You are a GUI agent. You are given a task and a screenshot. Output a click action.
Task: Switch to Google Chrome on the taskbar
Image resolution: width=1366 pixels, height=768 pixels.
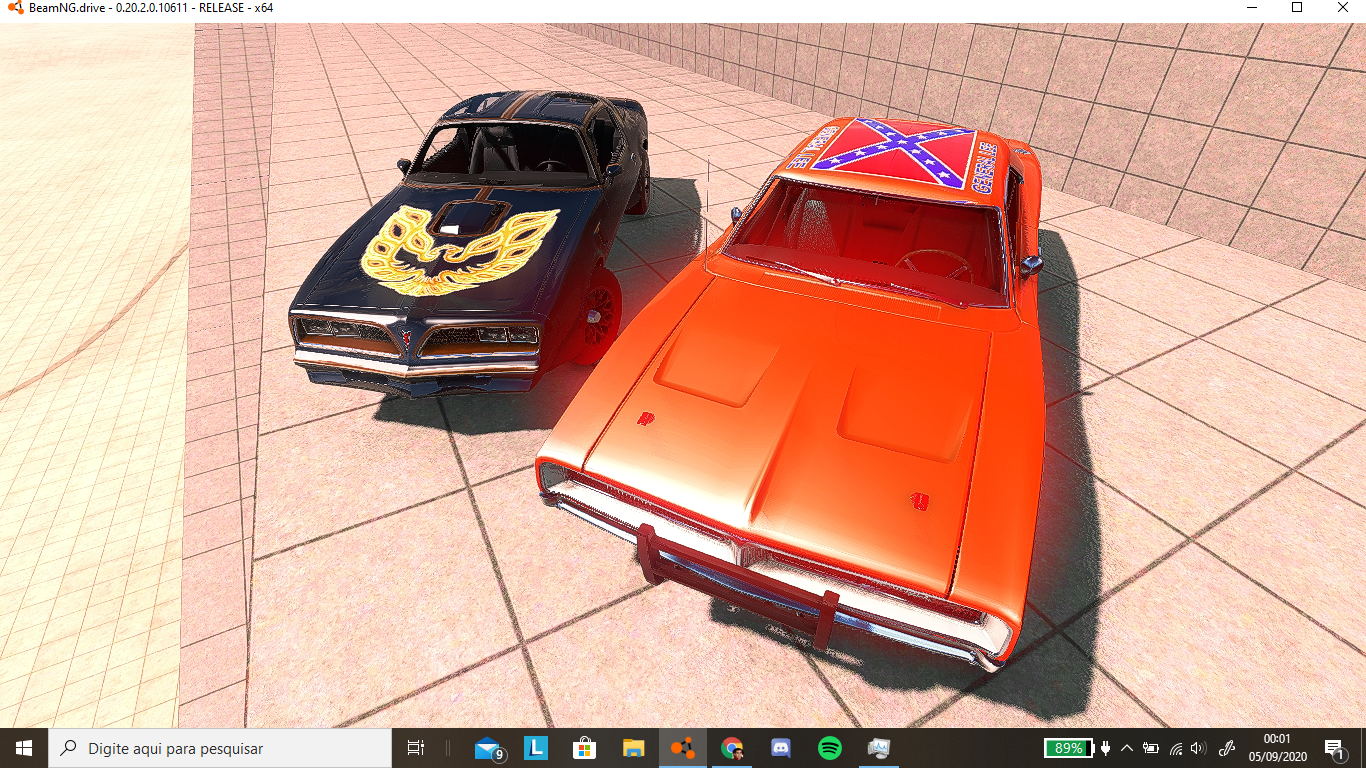click(732, 747)
